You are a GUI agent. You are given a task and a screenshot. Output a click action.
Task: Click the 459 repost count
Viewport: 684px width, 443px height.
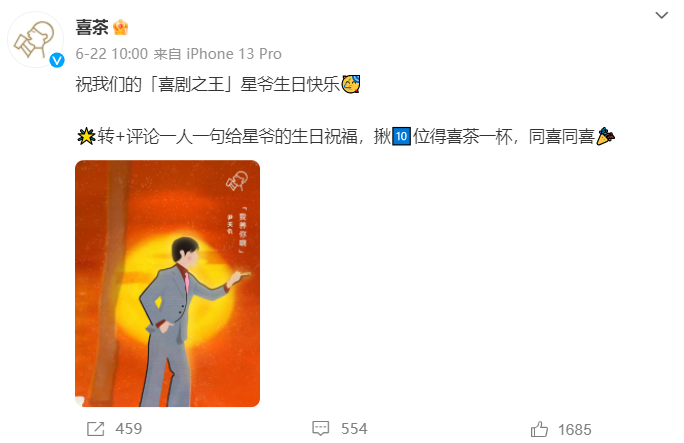(x=129, y=429)
